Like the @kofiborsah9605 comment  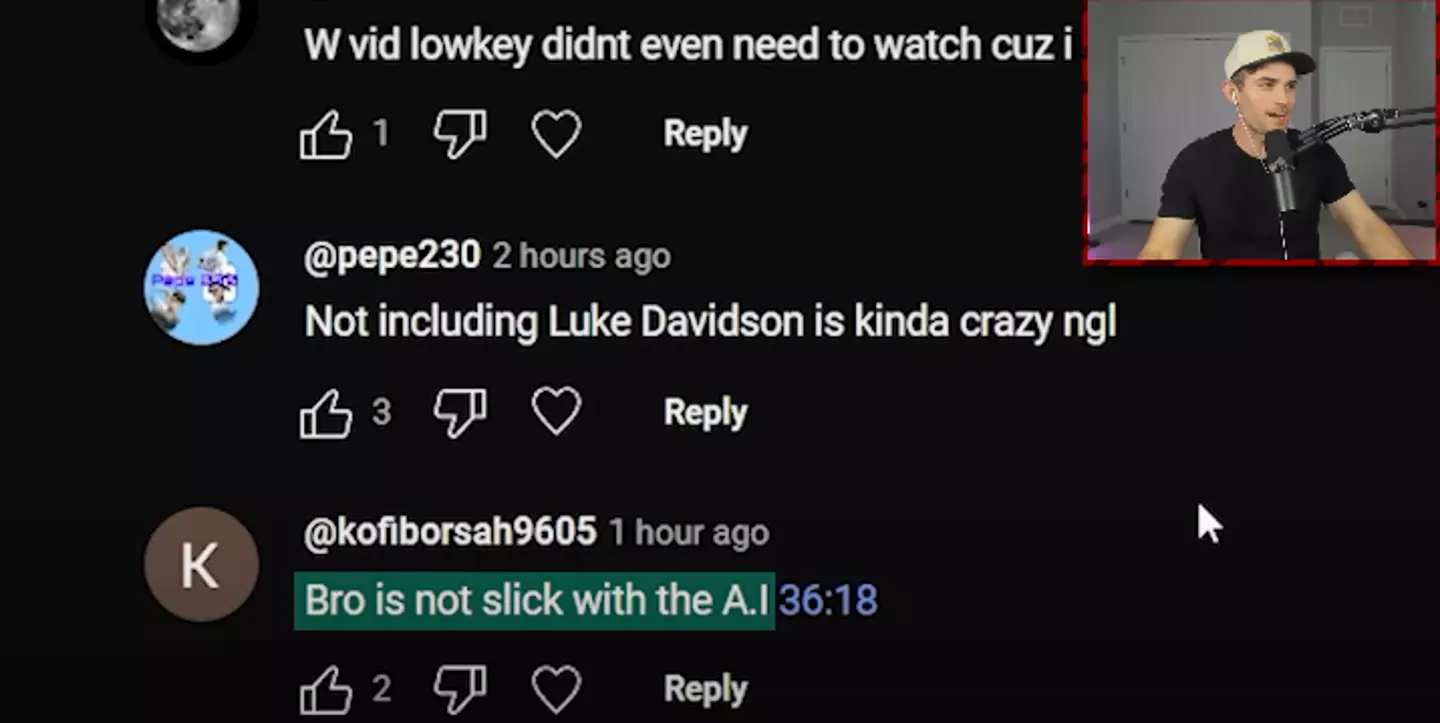(326, 689)
